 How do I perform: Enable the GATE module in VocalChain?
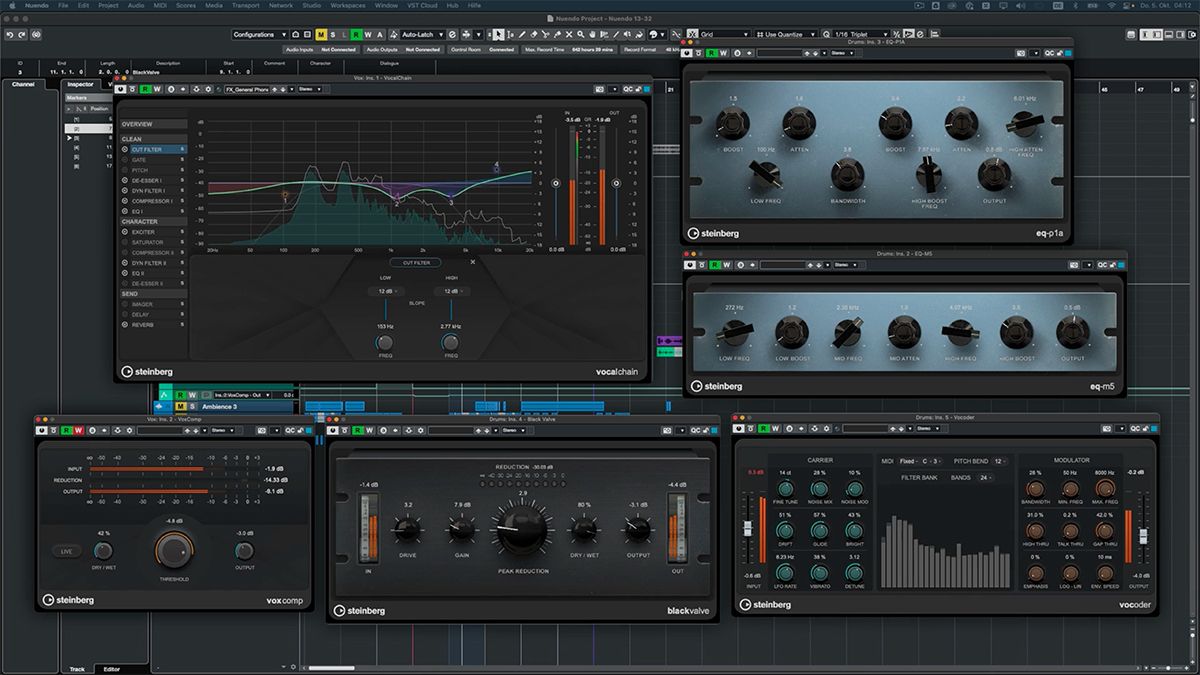point(125,160)
